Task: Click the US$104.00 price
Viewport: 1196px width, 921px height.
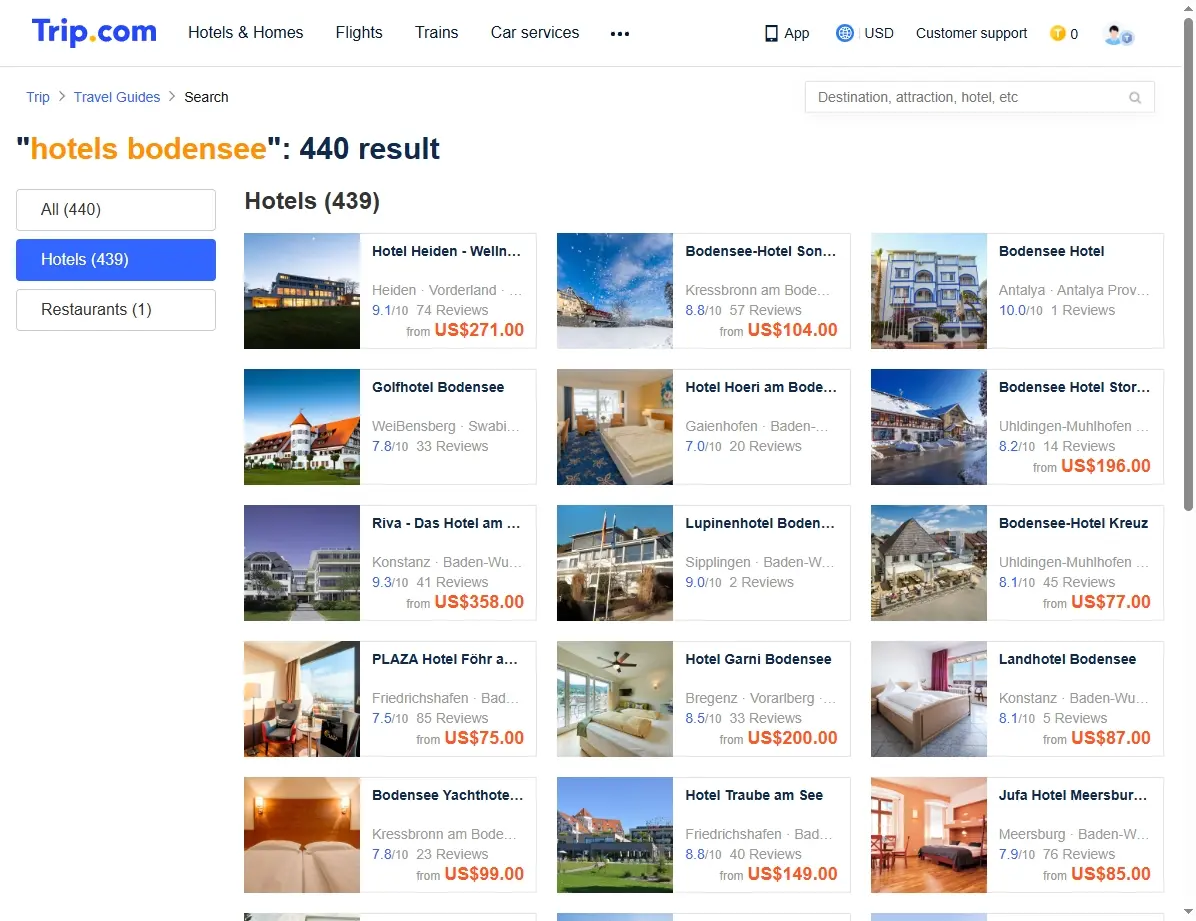Action: pos(793,330)
